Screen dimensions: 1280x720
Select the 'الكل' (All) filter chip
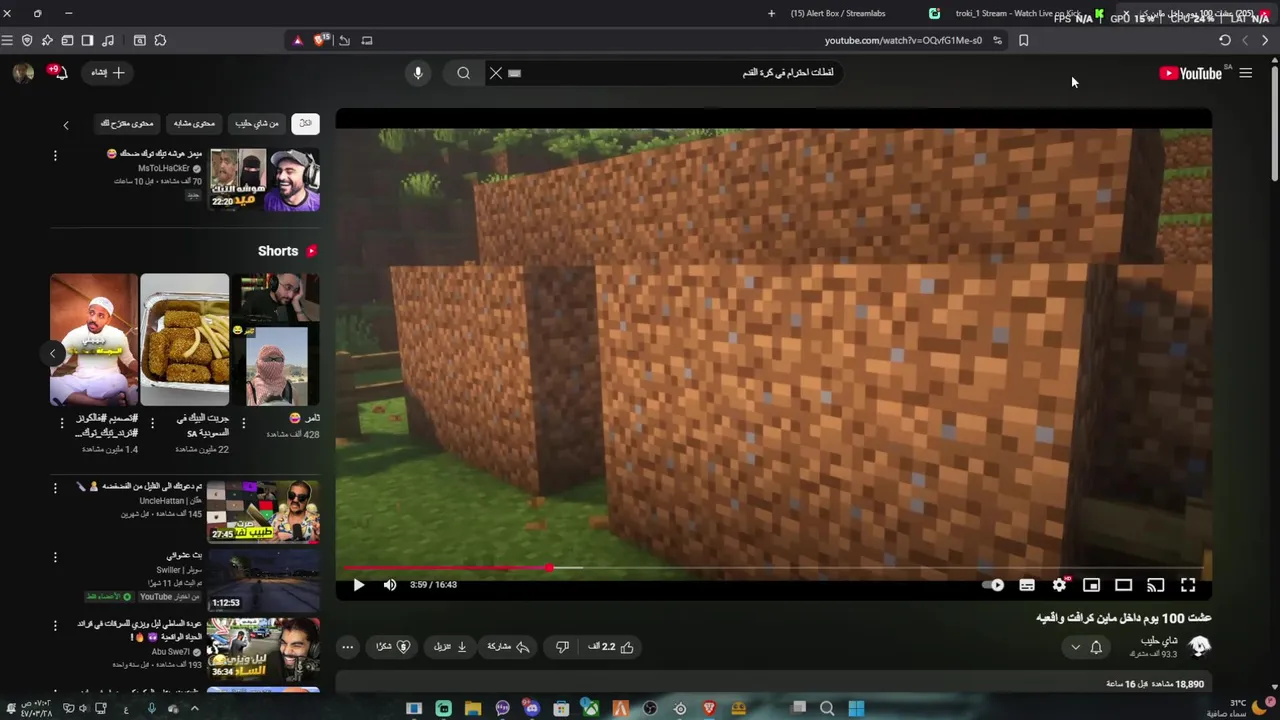305,123
